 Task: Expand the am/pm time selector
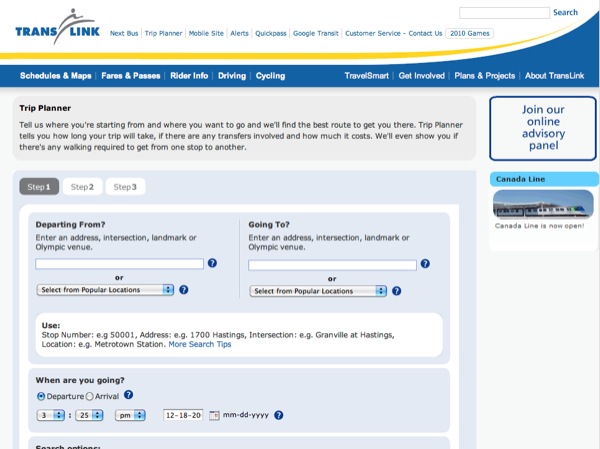(x=130, y=415)
